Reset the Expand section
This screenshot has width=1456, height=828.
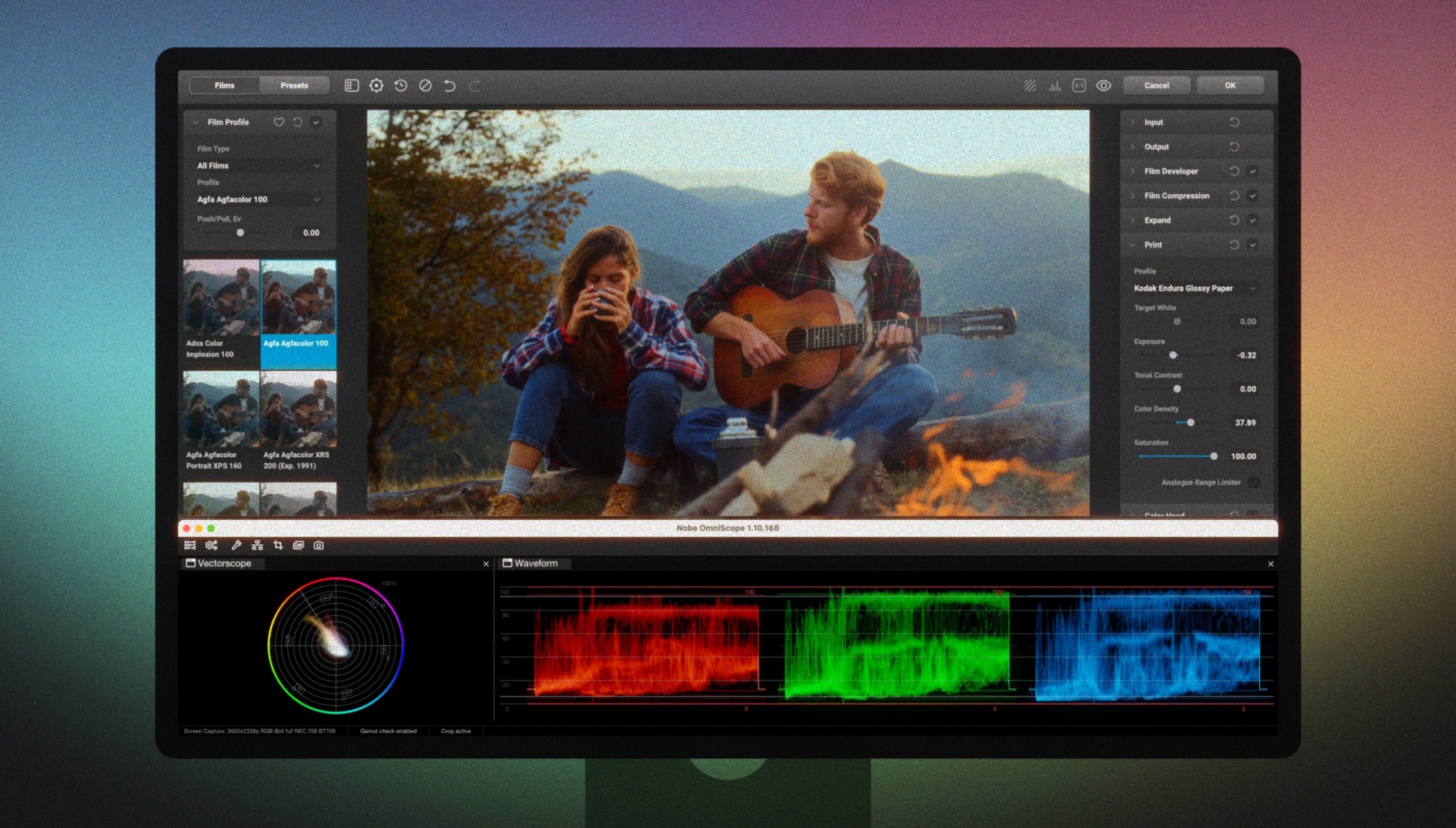(1234, 220)
